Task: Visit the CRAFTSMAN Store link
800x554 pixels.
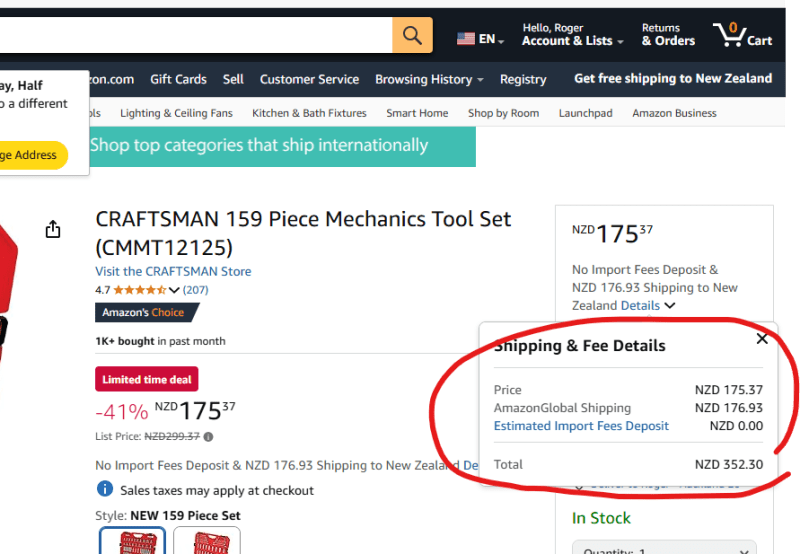Action: coord(173,271)
